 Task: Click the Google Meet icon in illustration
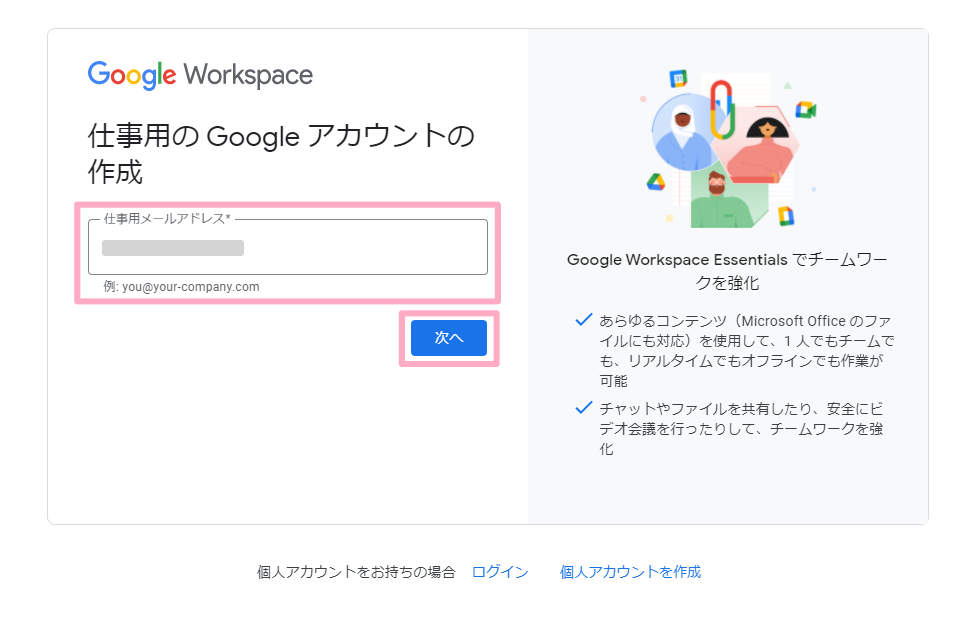pos(806,110)
